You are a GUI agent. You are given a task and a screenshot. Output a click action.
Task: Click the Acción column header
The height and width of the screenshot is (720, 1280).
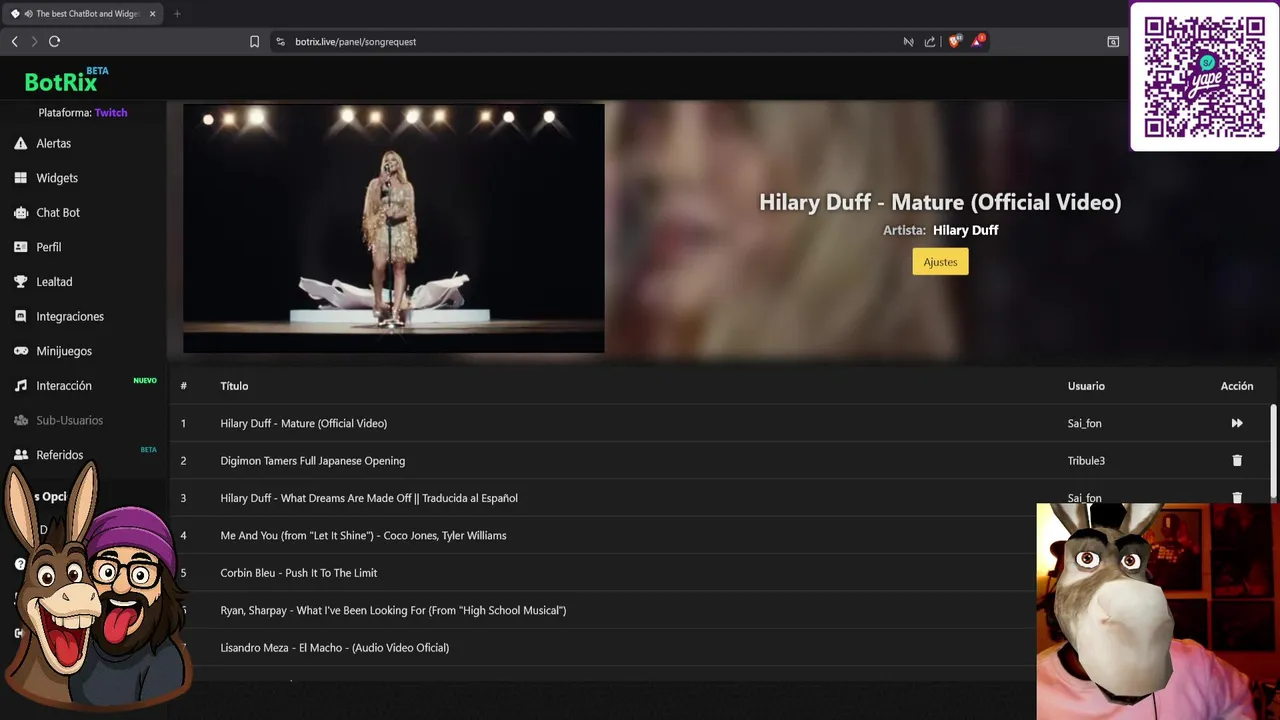[1237, 386]
